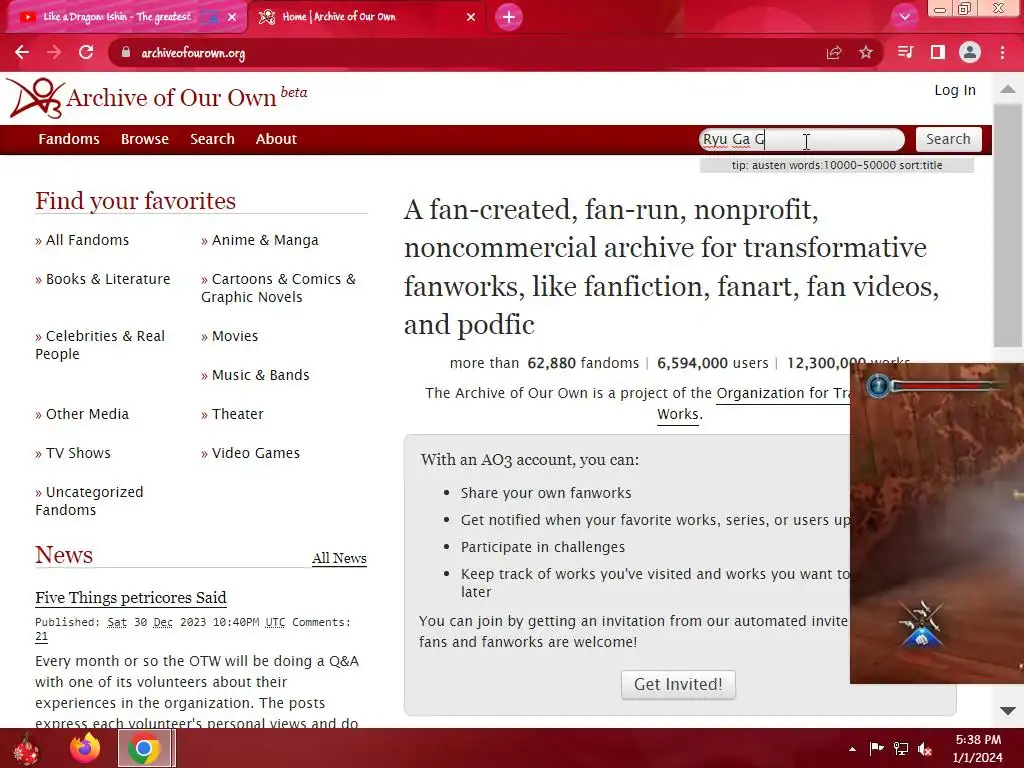Click the muted volume tray icon

pyautogui.click(x=925, y=749)
